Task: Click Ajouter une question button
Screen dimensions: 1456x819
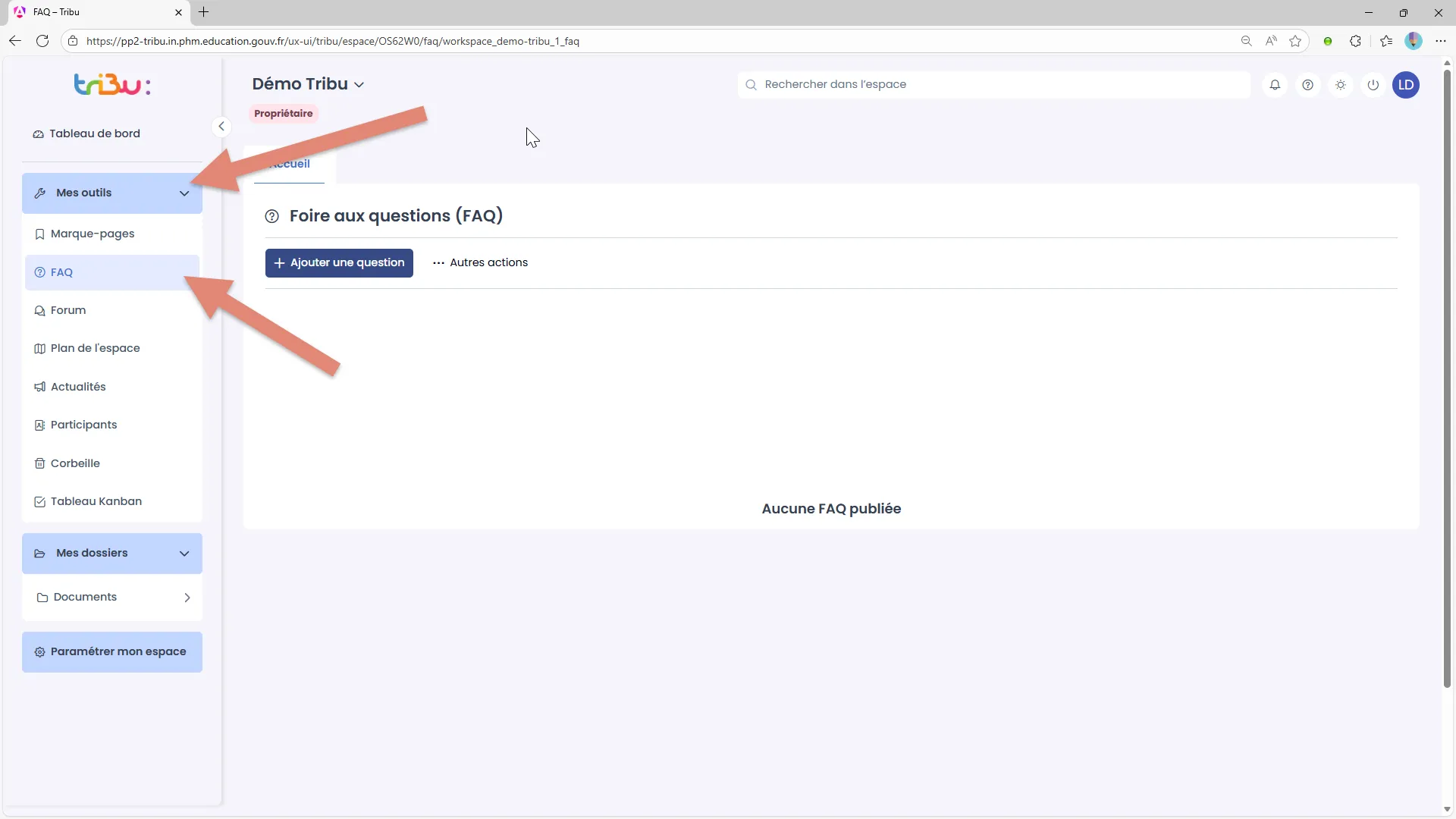Action: pyautogui.click(x=339, y=263)
